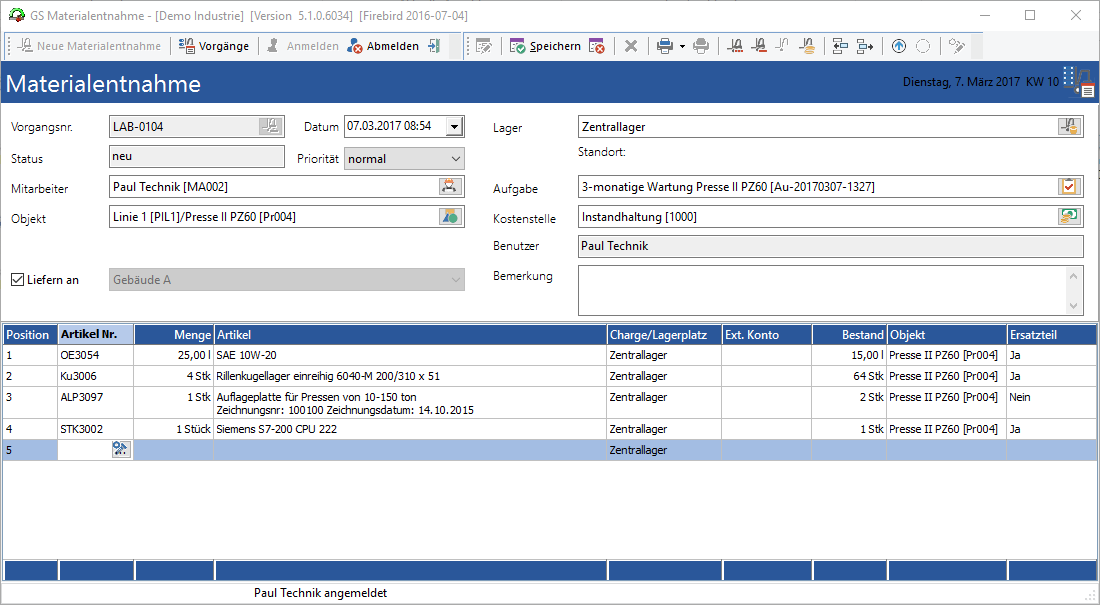
Task: Click the SAE 10W-20 article cell
Action: 410,355
